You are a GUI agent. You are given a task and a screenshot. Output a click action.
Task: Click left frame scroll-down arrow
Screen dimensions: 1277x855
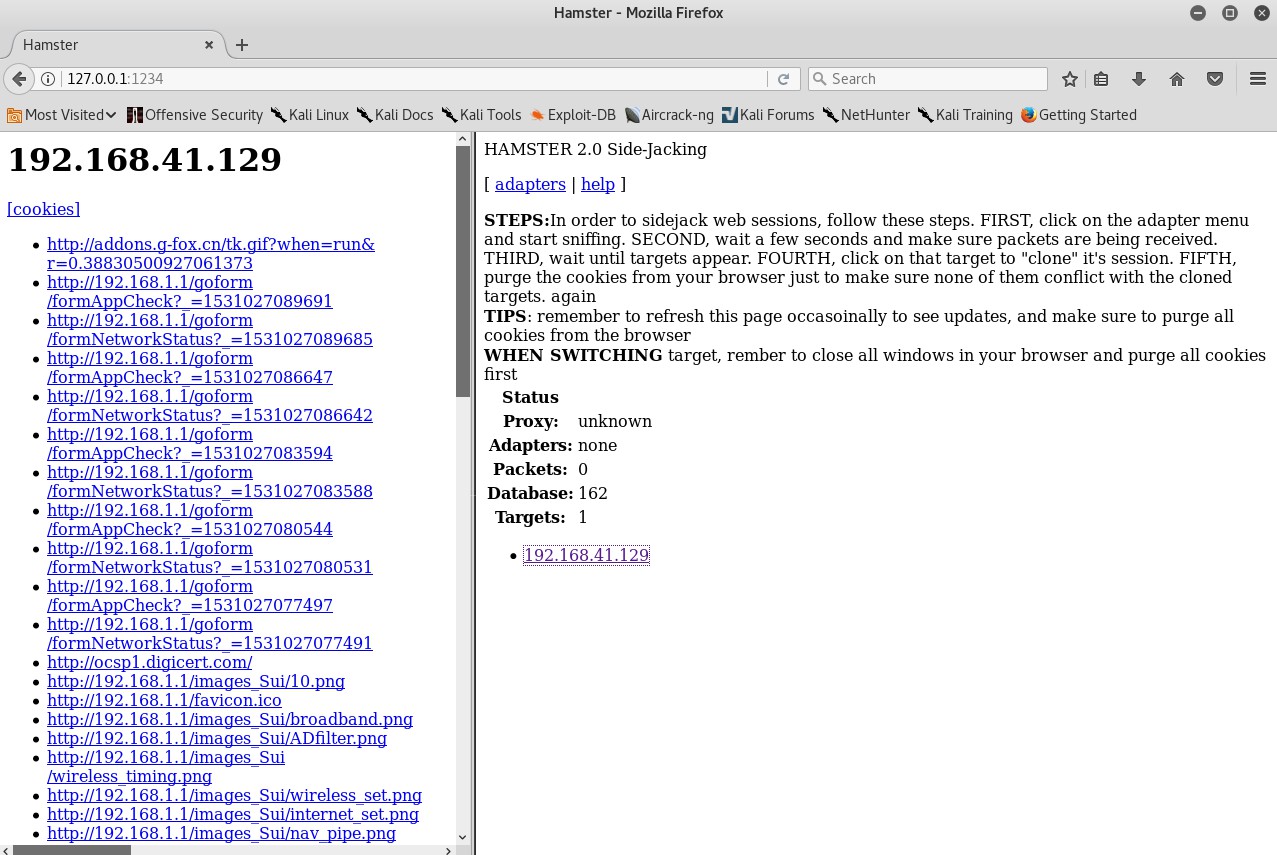(463, 837)
